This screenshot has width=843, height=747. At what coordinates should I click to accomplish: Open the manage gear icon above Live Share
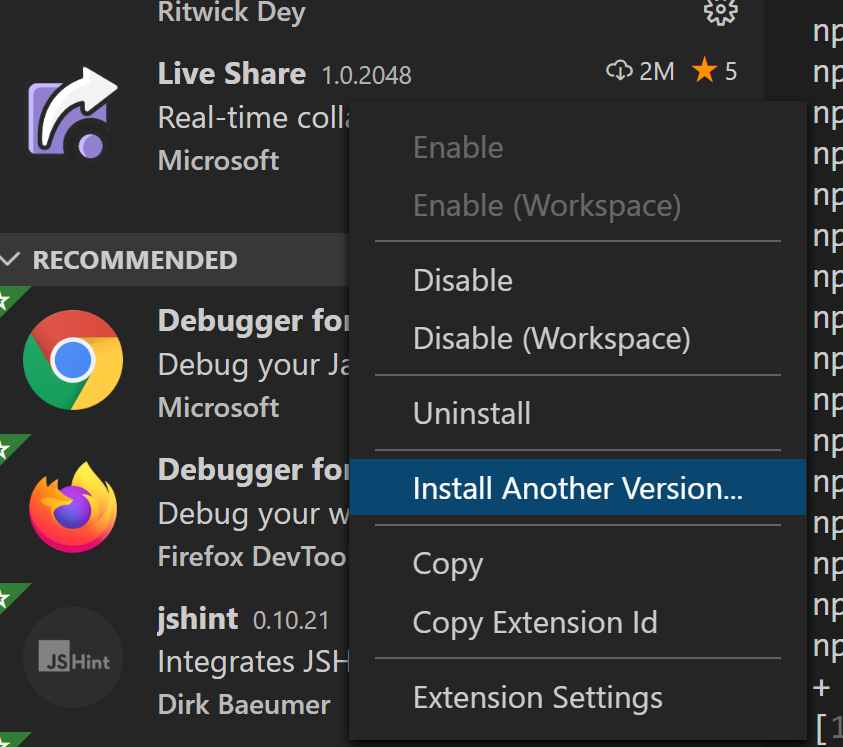pyautogui.click(x=720, y=10)
